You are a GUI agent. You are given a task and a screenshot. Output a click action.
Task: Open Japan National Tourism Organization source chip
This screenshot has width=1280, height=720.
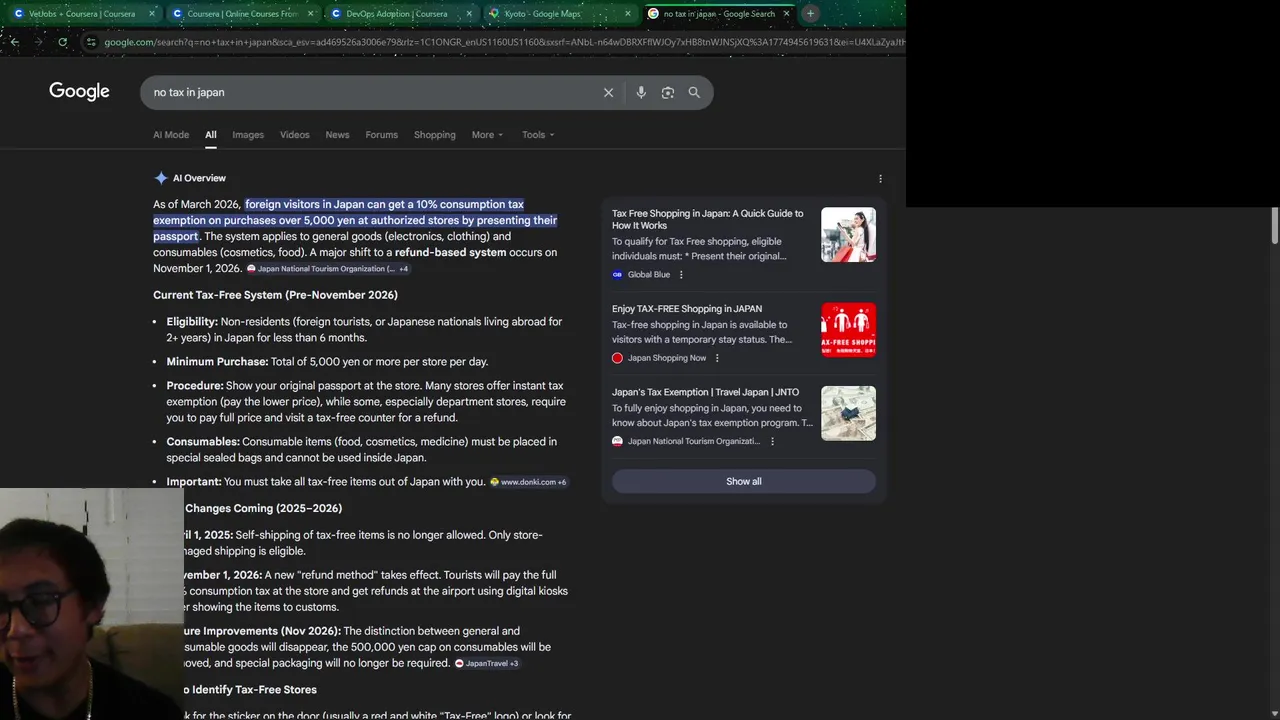pyautogui.click(x=328, y=269)
